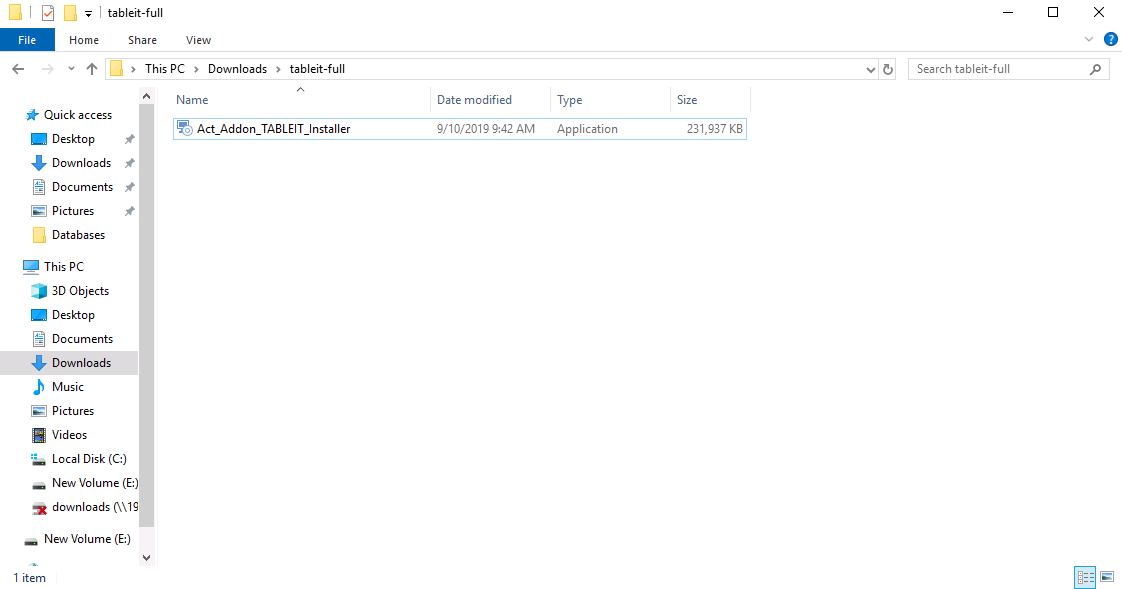
Task: Expand the ribbon with chevron arrow
Action: [1090, 40]
